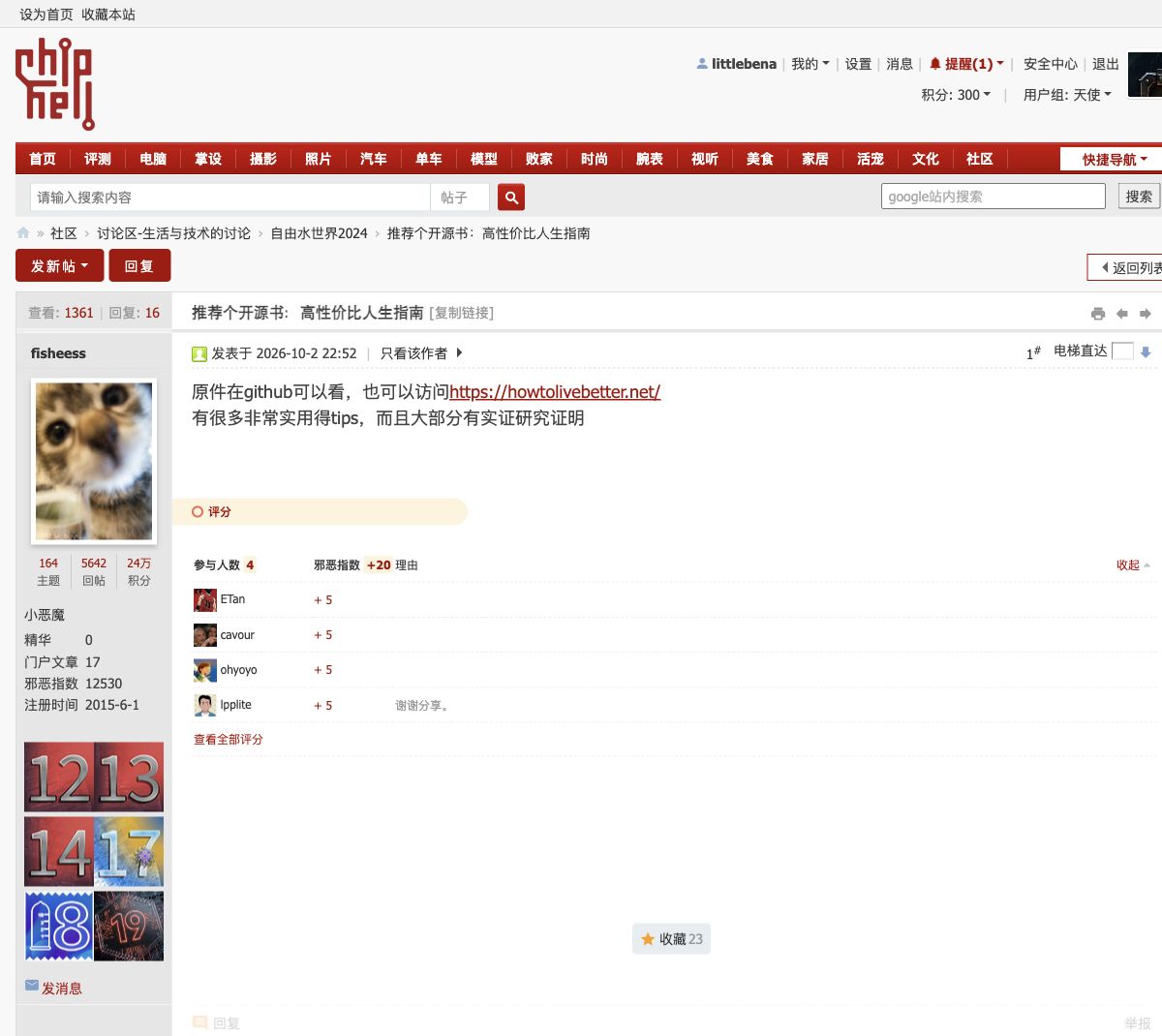Click the star 收藏 favorite button

[x=671, y=939]
